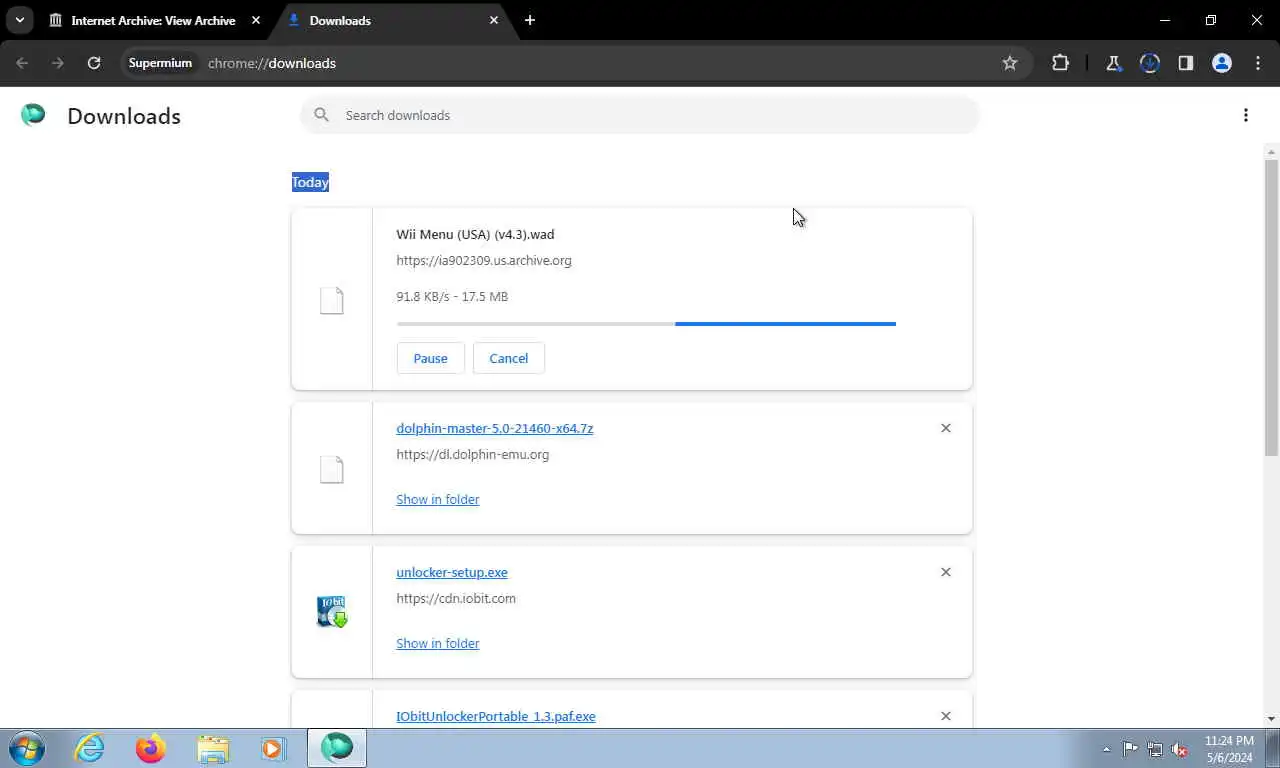Click the Supermium site info chip

pyautogui.click(x=160, y=63)
